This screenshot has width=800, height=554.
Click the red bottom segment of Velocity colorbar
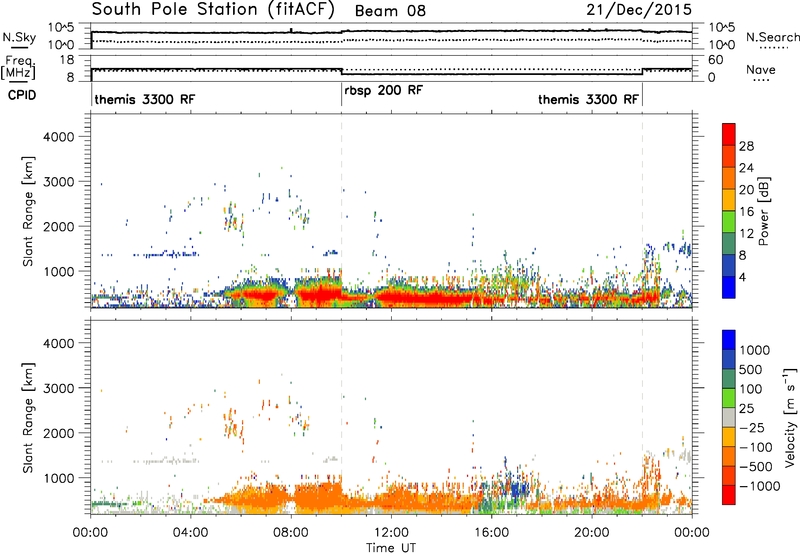(x=729, y=495)
